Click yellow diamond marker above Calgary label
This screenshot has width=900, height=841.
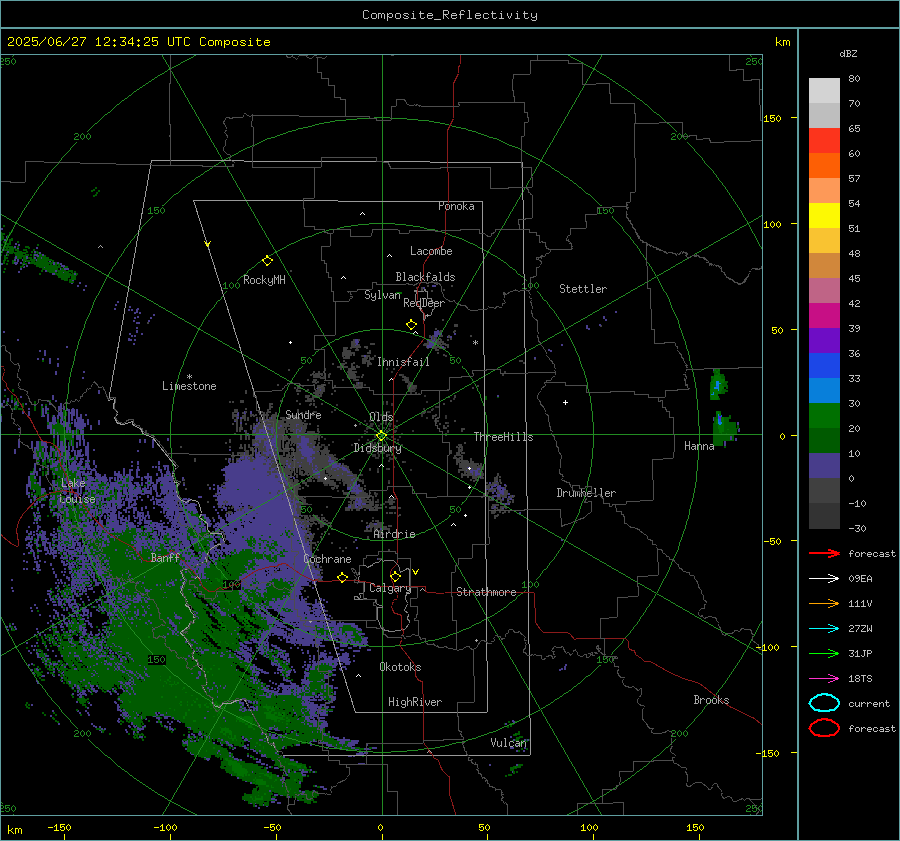[395, 576]
